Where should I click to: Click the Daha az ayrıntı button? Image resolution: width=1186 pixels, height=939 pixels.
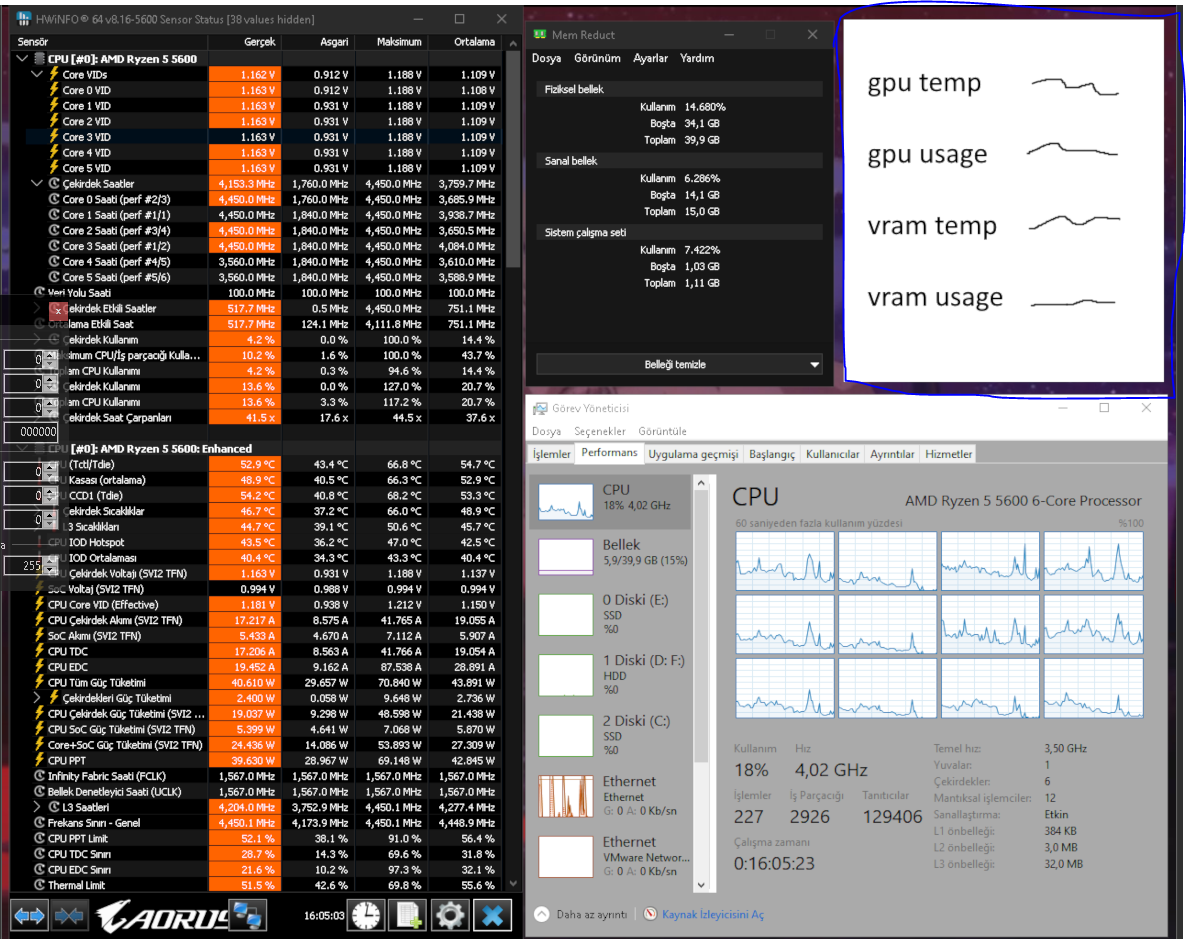(x=581, y=914)
